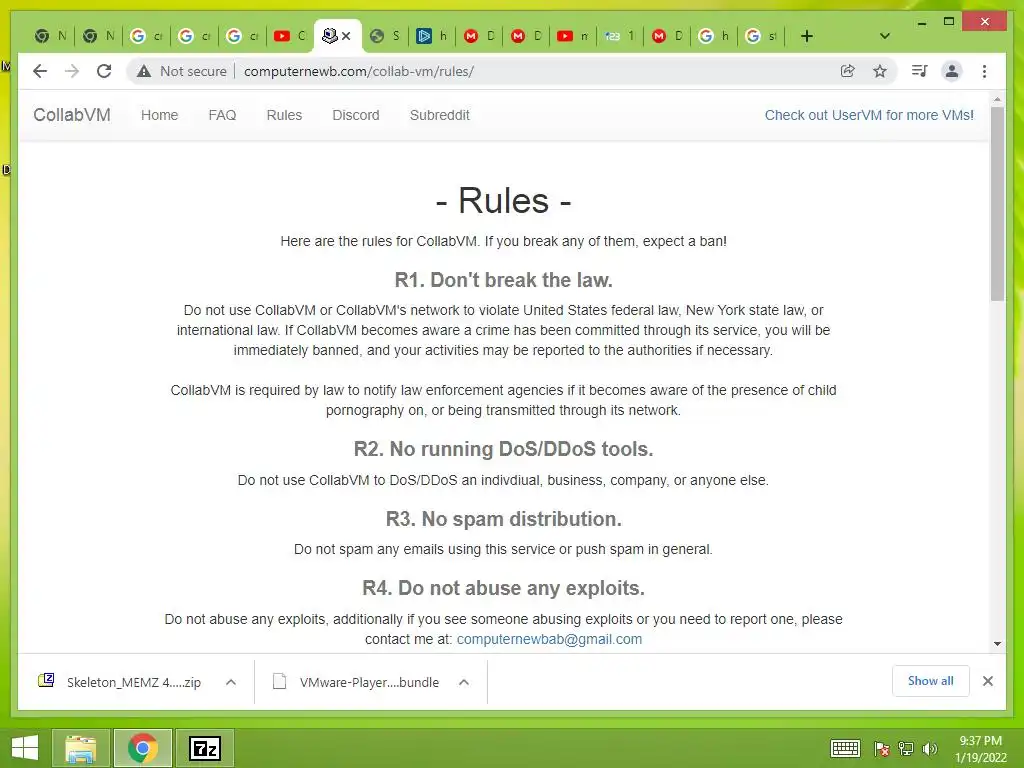Open File Explorer from the taskbar

pos(81,748)
